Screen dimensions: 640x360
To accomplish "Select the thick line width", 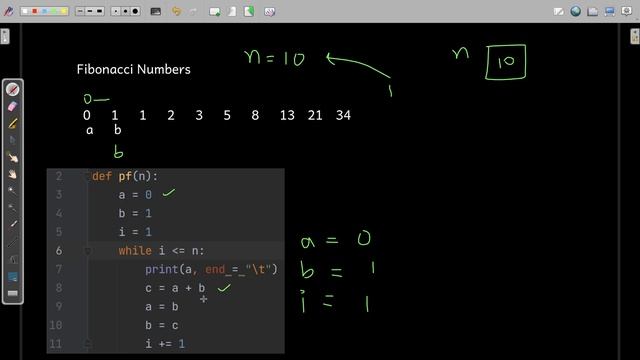I will tap(100, 11).
